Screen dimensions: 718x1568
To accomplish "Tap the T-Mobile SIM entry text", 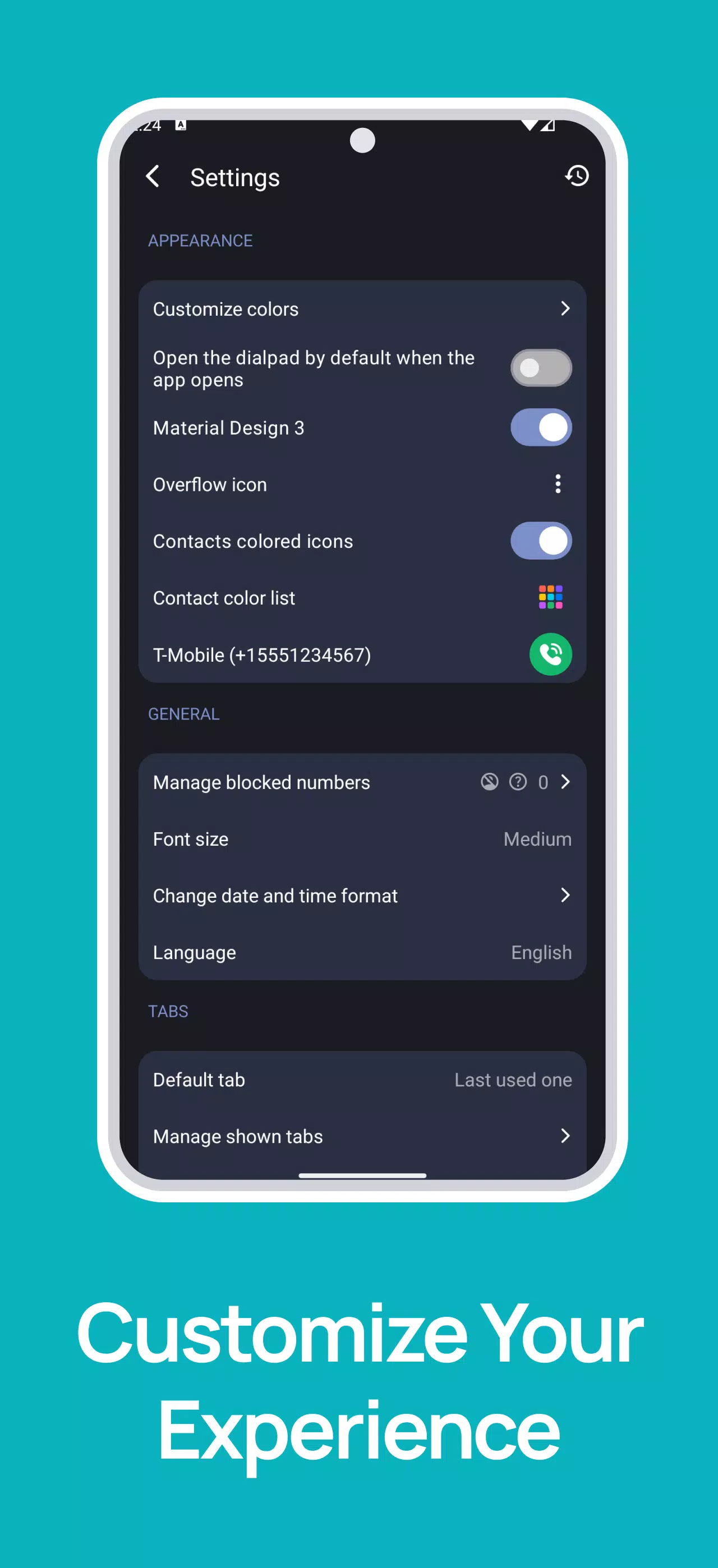I will point(262,655).
